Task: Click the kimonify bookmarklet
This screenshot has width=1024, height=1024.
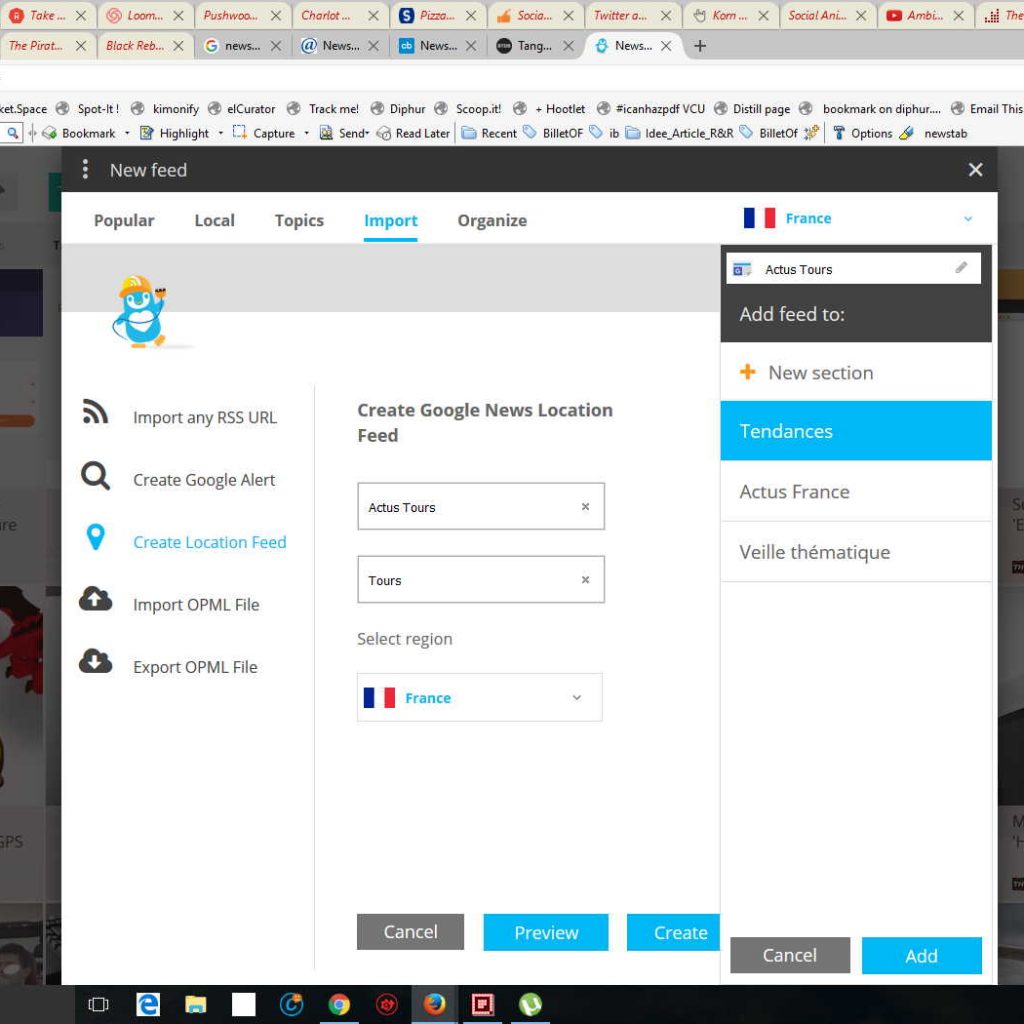Action: point(165,108)
